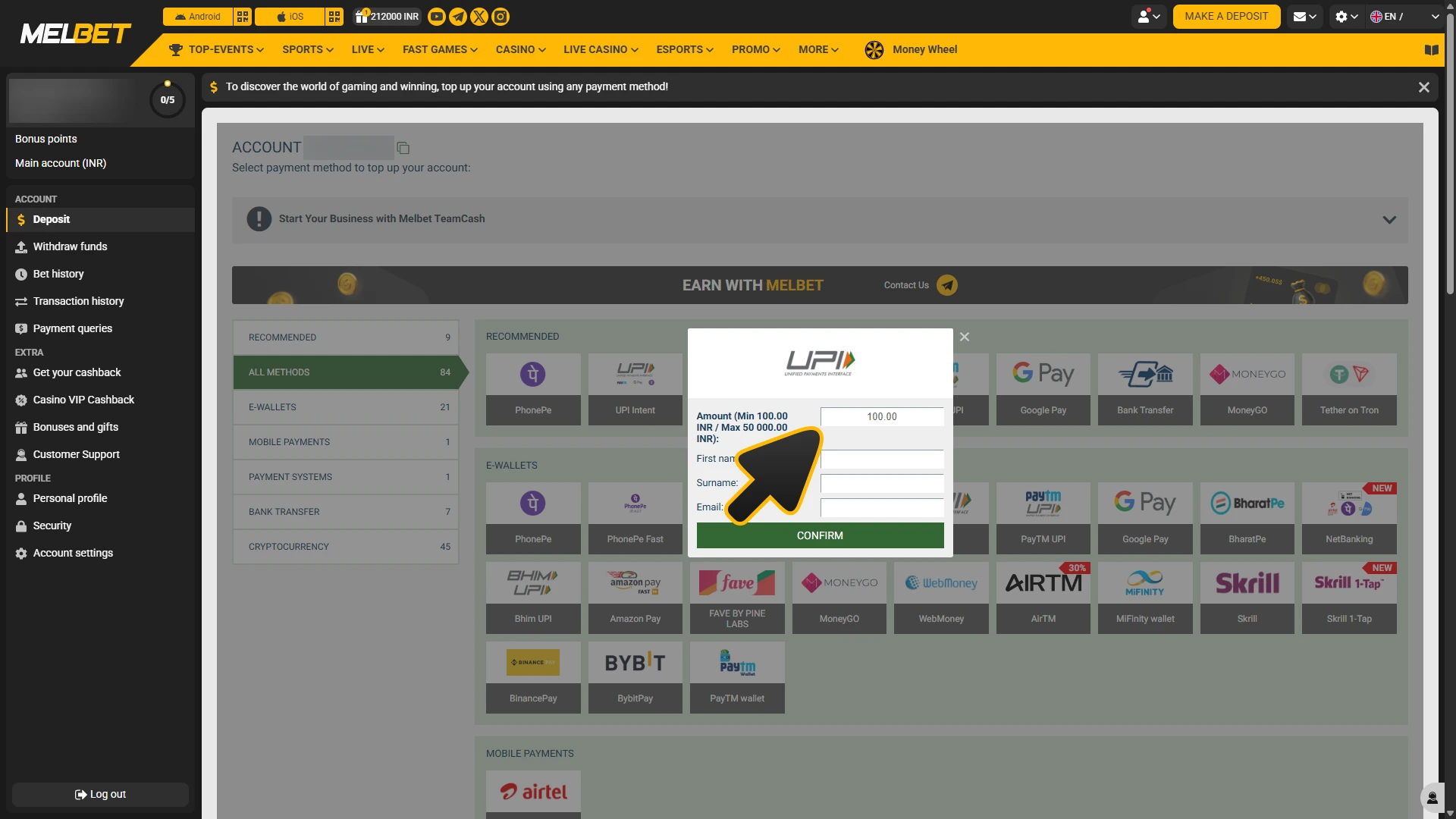Select PayTM wallet payment method
The height and width of the screenshot is (819, 1456).
[x=737, y=677]
